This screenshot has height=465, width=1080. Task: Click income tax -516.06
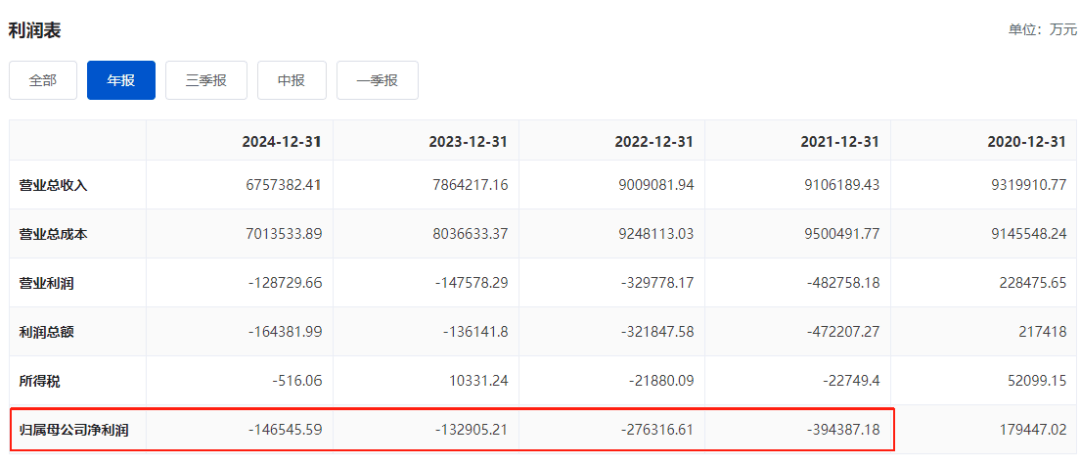[x=298, y=380]
